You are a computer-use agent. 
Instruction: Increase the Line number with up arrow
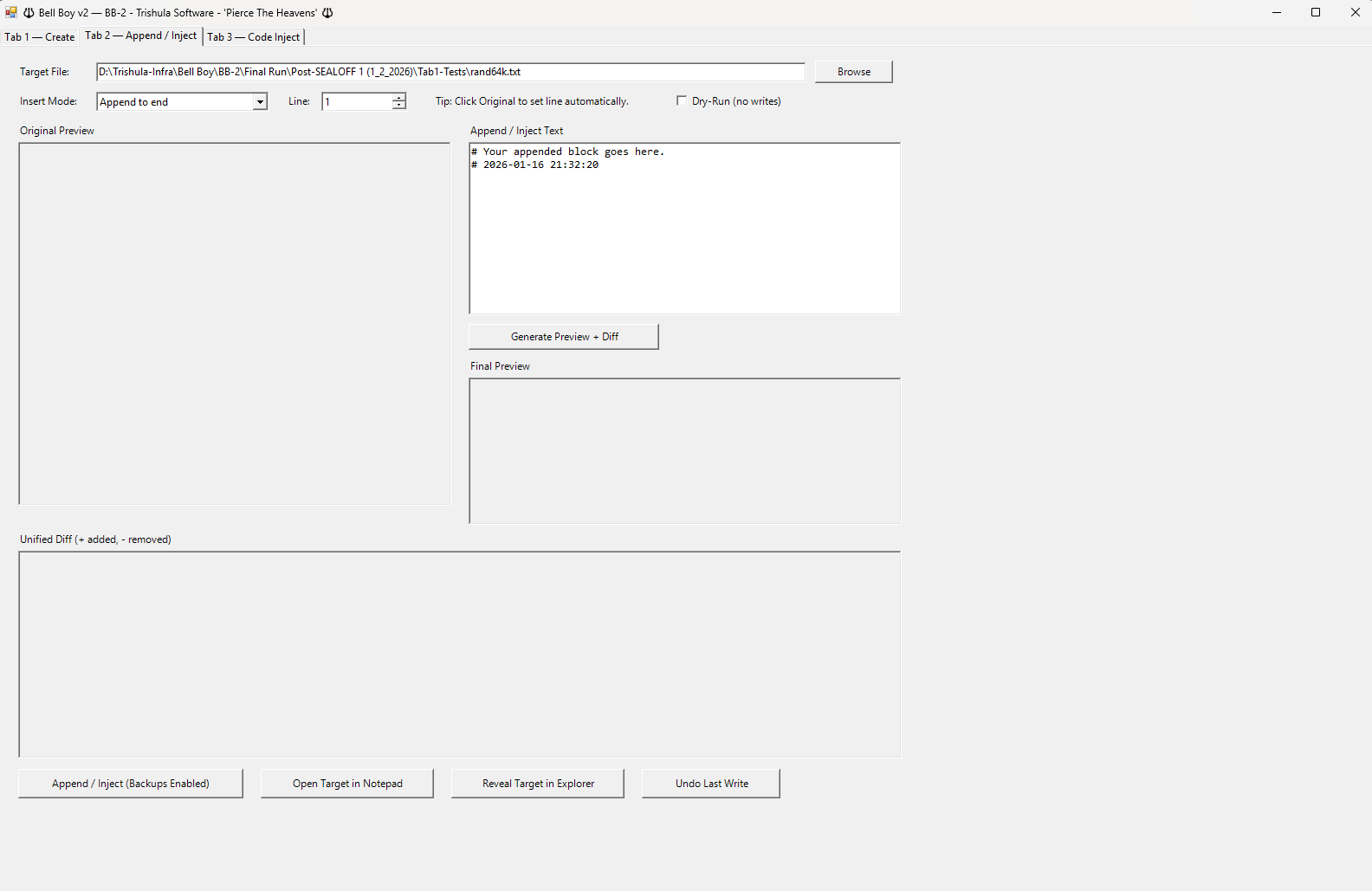[x=398, y=98]
